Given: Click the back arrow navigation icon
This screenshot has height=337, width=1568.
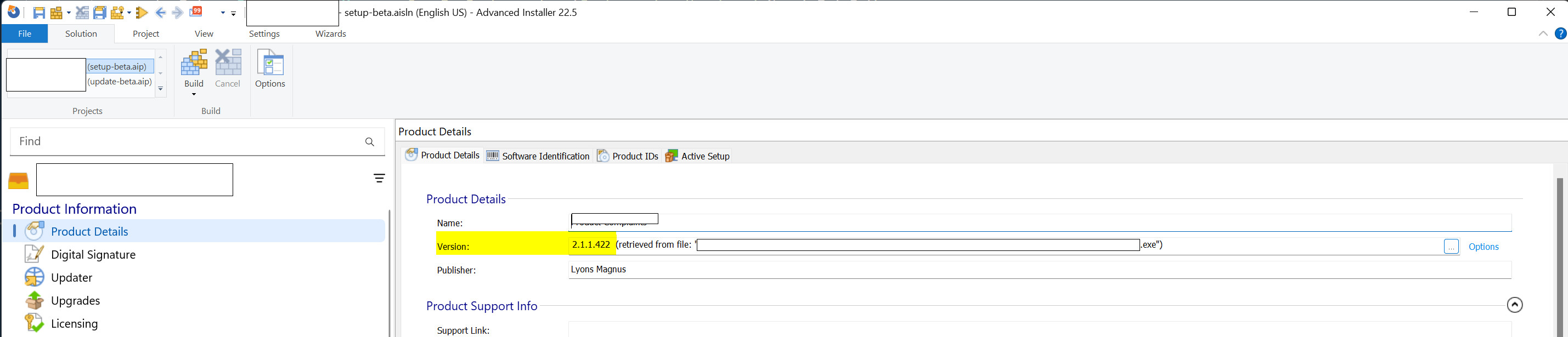Looking at the screenshot, I should pos(161,13).
